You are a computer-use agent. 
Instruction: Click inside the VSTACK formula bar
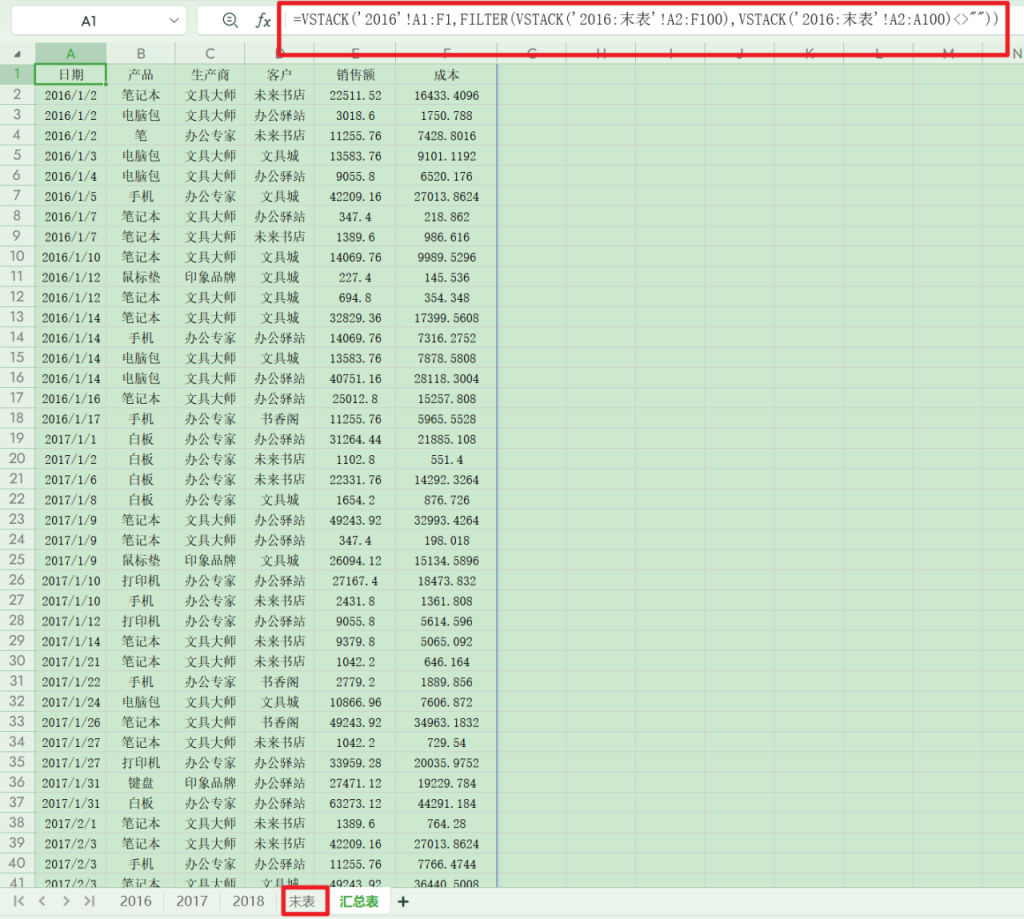point(640,20)
